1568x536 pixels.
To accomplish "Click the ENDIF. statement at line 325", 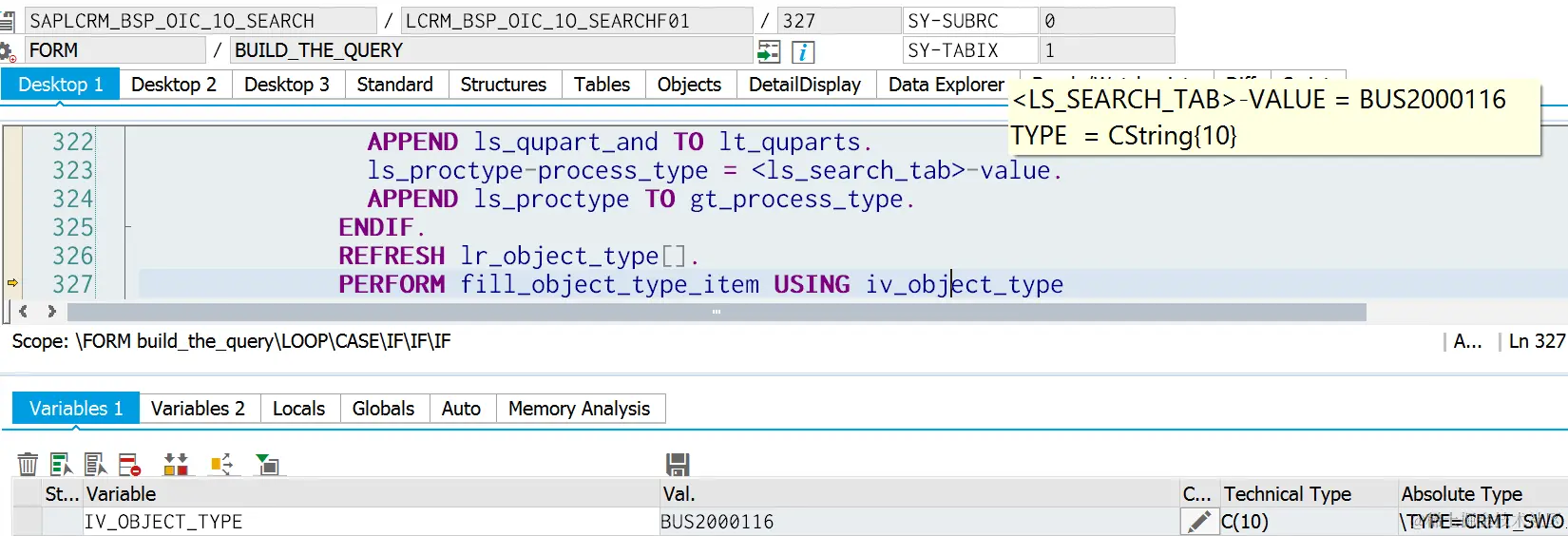I will [x=382, y=227].
